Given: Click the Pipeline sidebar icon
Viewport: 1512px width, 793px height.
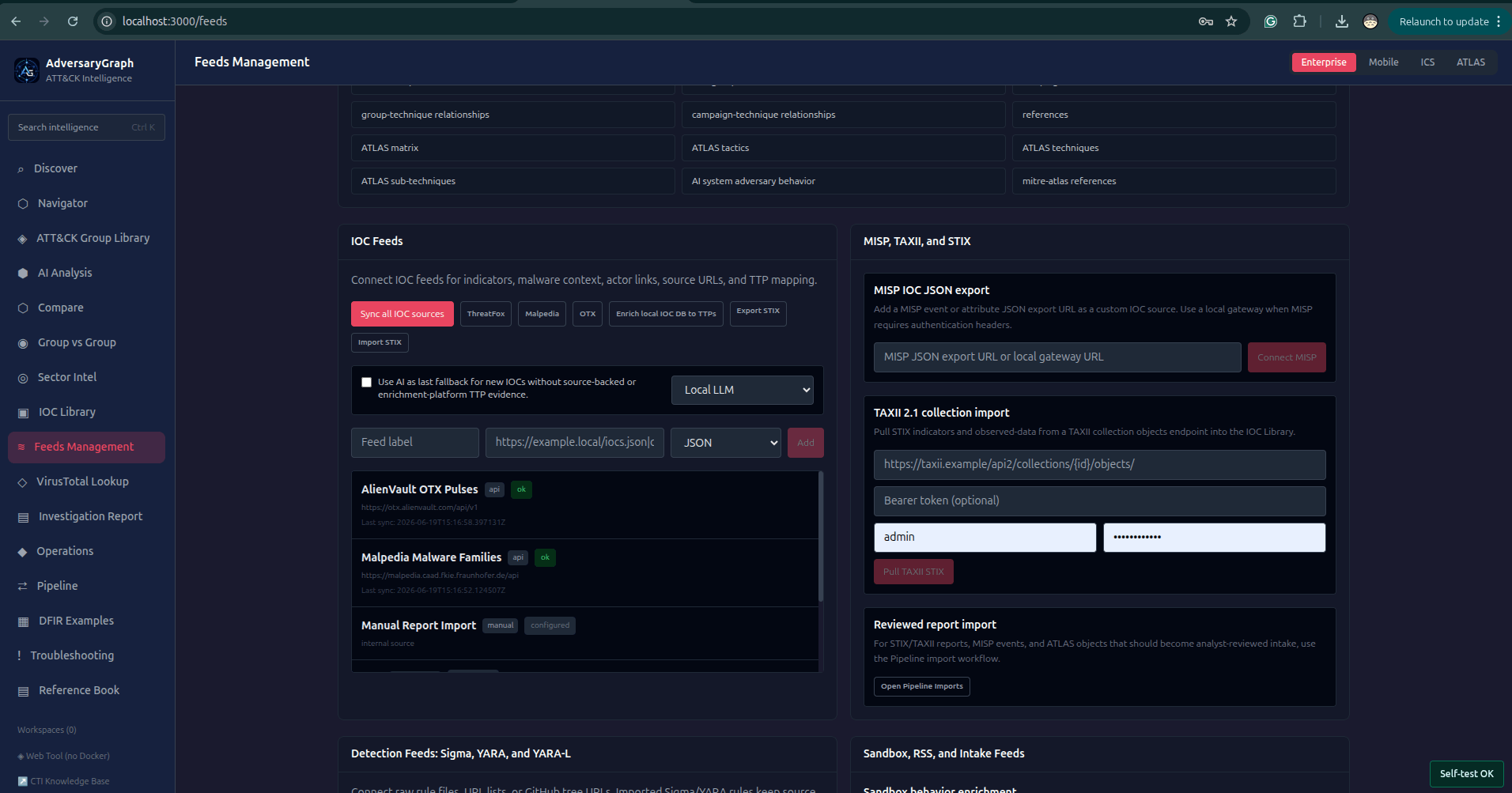Looking at the screenshot, I should click(x=22, y=587).
